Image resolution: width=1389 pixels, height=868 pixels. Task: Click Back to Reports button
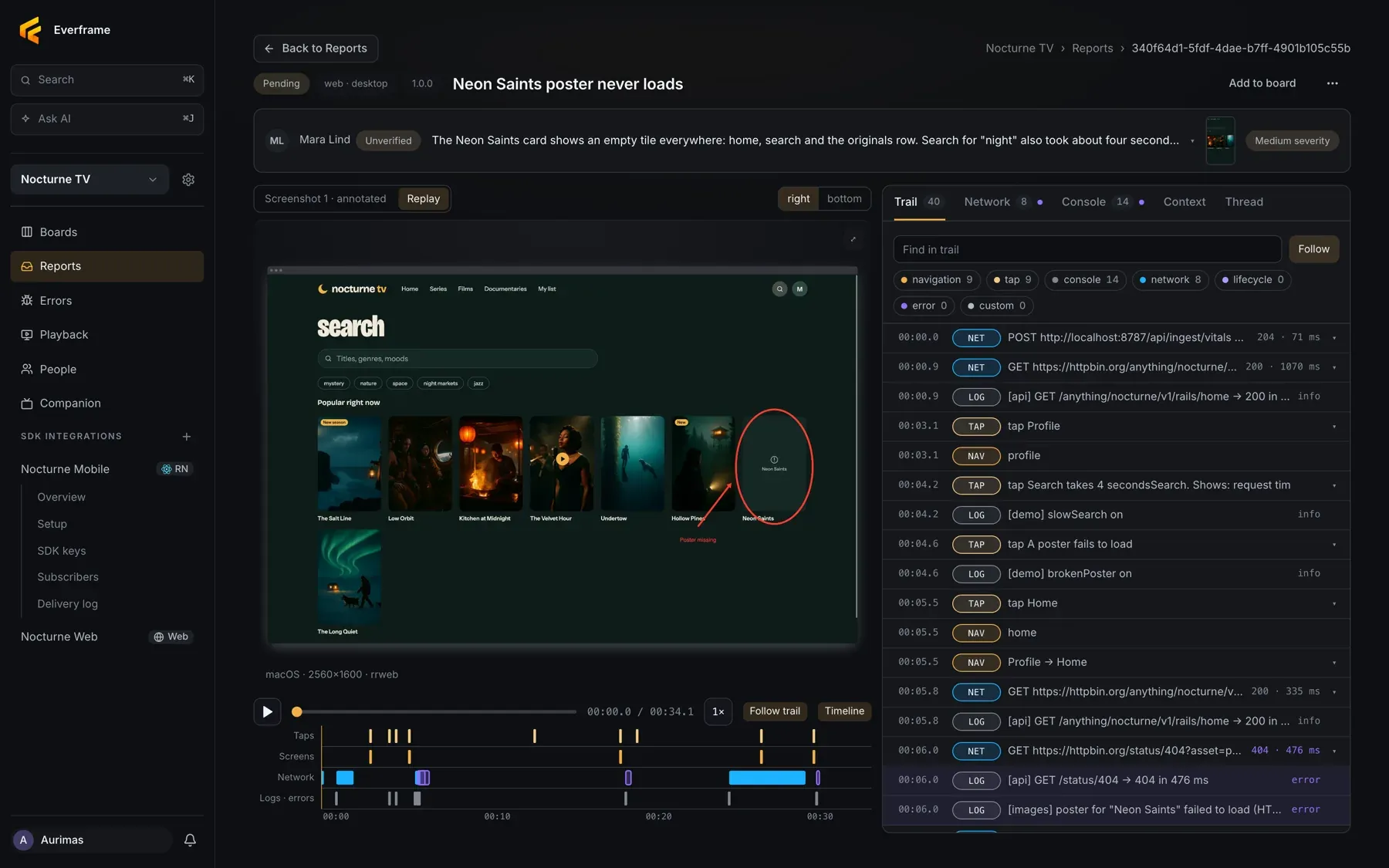click(316, 49)
